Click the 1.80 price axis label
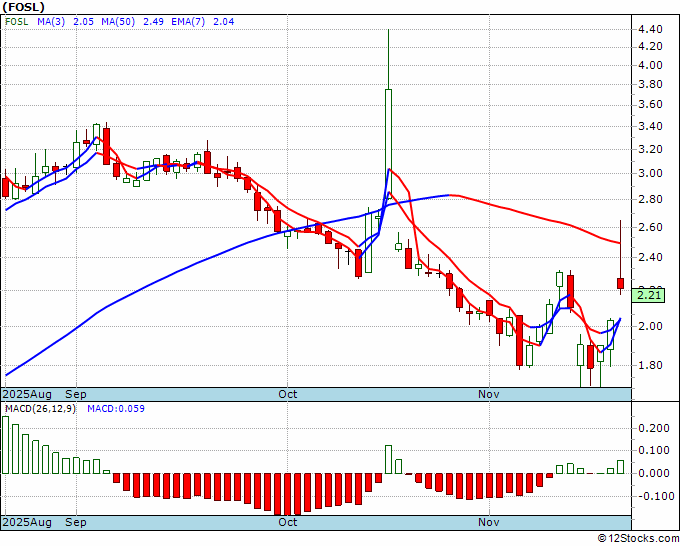This screenshot has width=680, height=546. [x=650, y=365]
